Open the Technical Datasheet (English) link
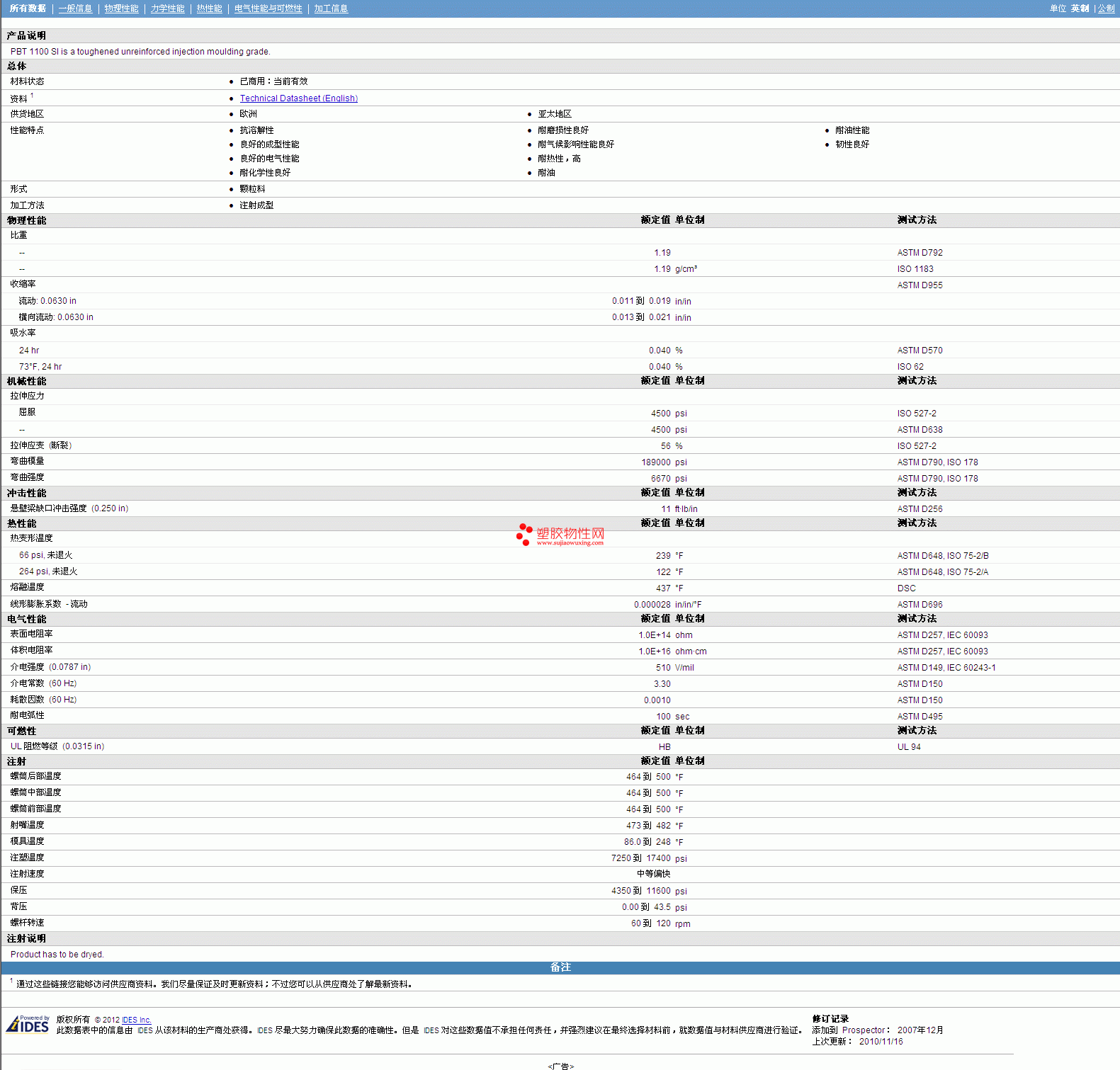This screenshot has width=1120, height=1070. 298,98
